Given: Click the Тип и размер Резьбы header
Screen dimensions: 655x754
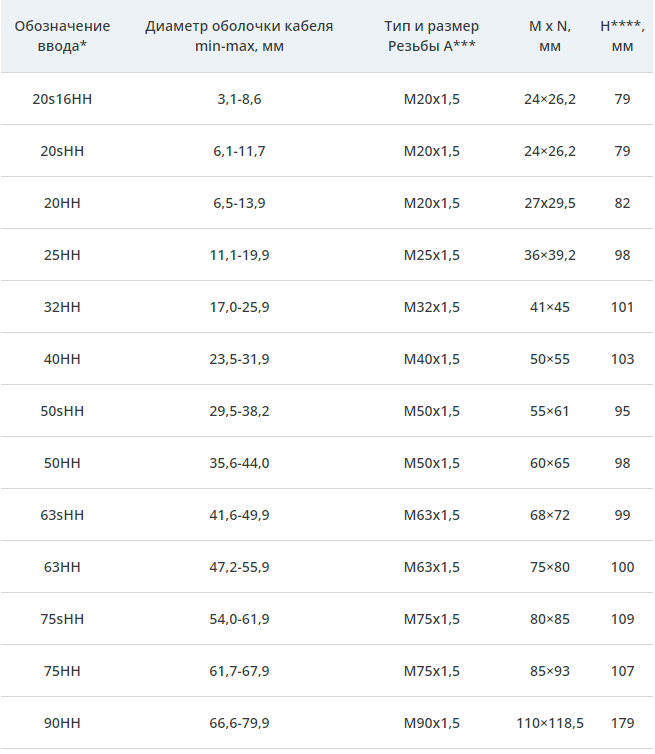Looking at the screenshot, I should 432,36.
